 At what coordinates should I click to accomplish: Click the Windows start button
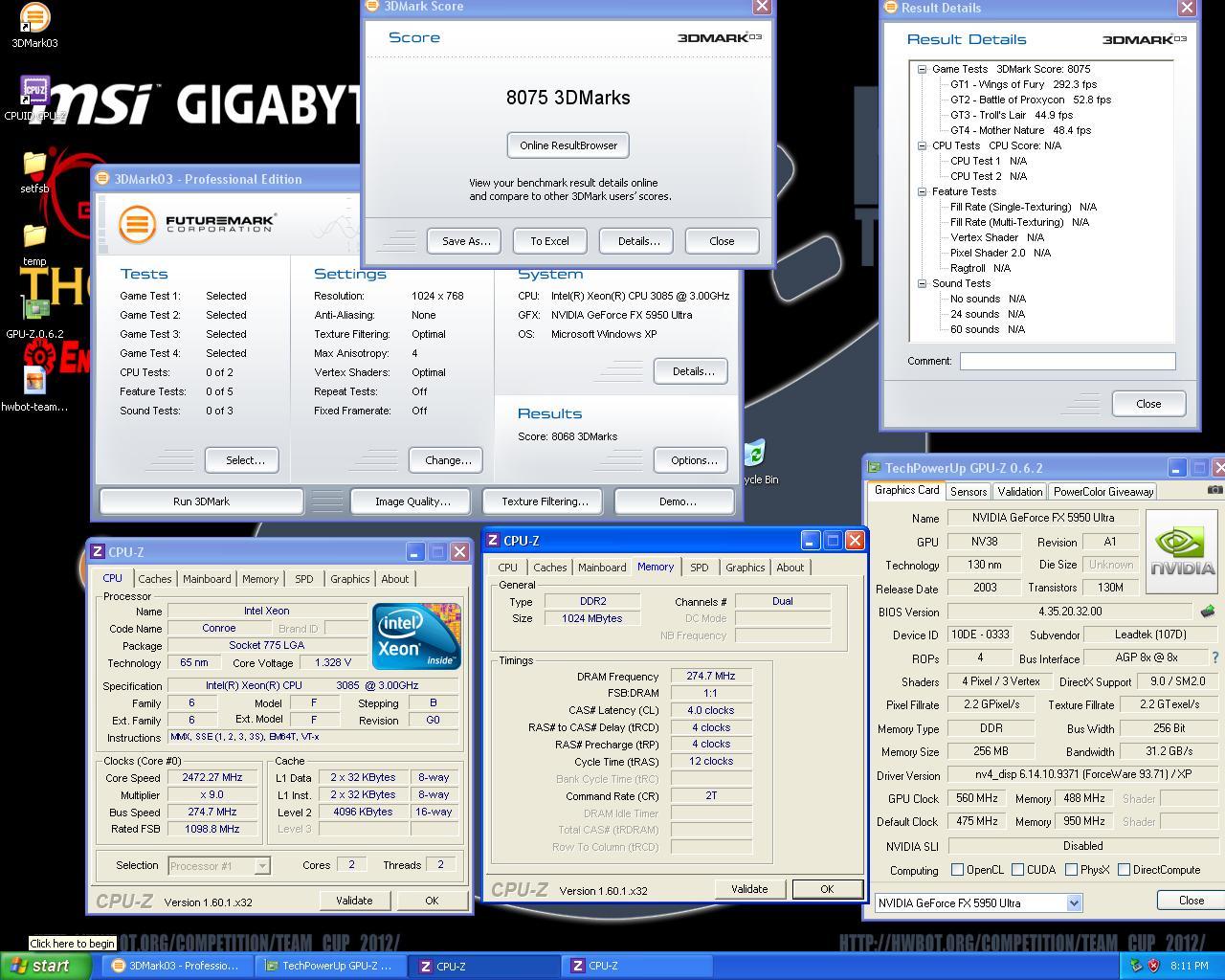[46, 966]
